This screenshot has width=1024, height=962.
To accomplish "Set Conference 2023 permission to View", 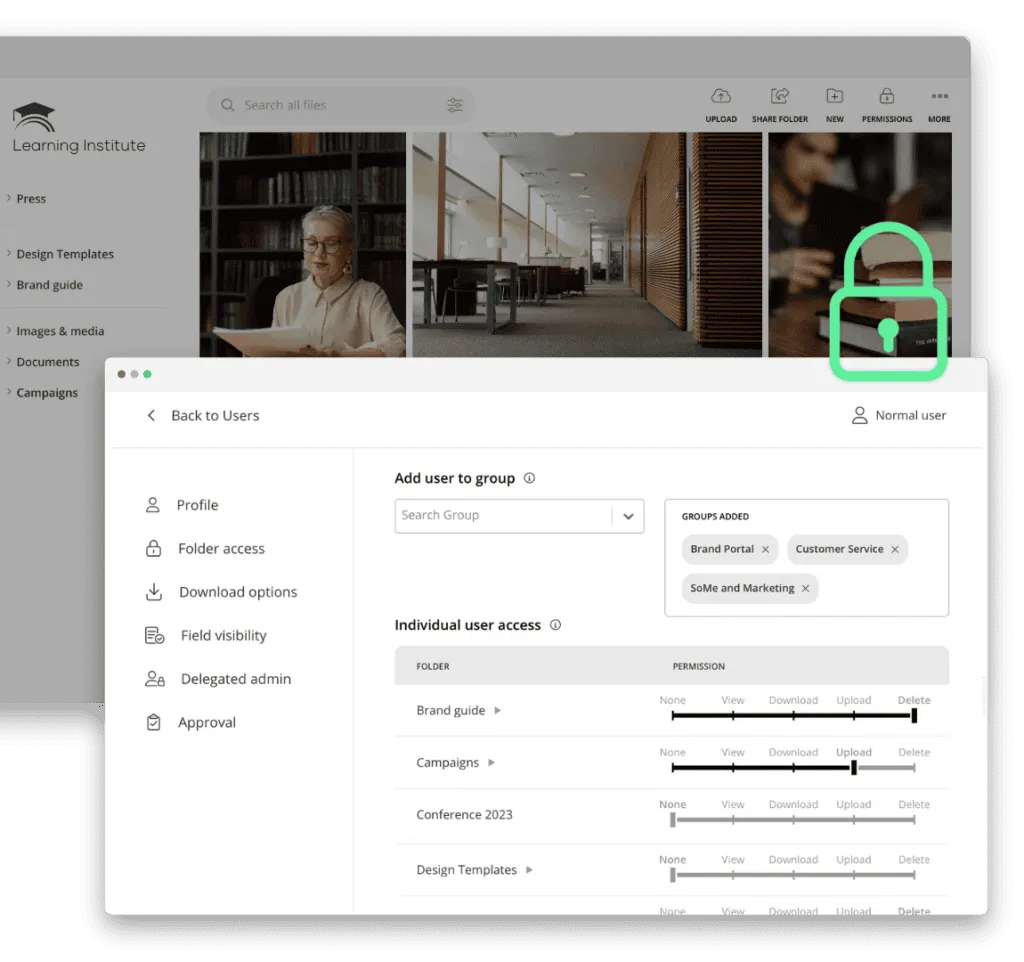I will pyautogui.click(x=733, y=820).
